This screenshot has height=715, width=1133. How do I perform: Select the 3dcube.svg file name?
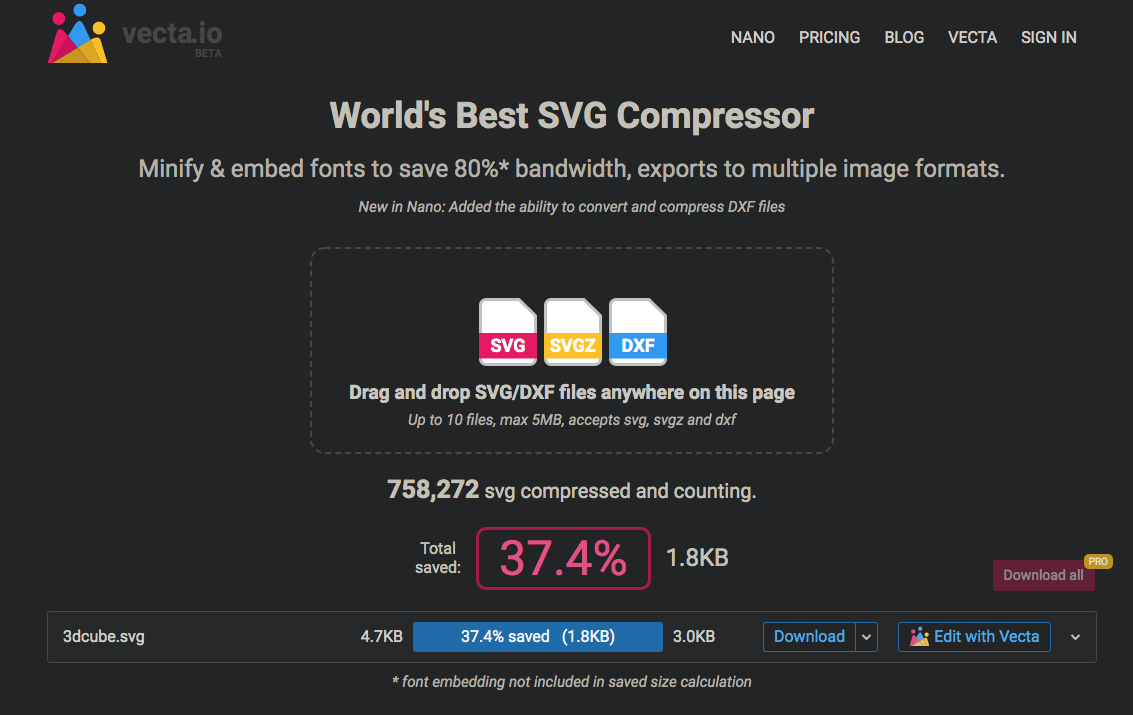[103, 636]
